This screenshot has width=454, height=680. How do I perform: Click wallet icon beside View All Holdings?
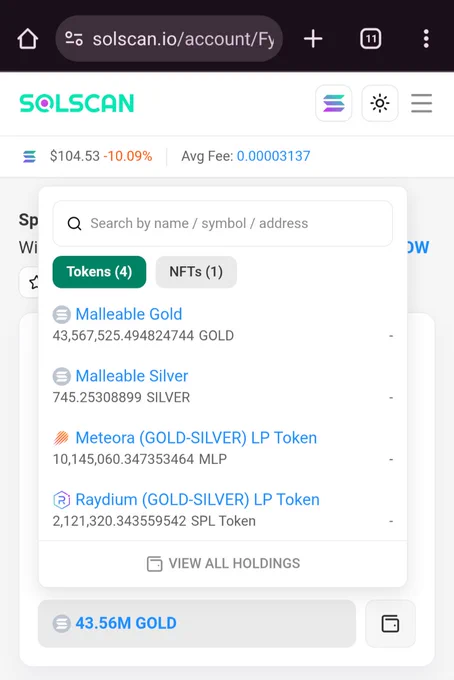(154, 564)
